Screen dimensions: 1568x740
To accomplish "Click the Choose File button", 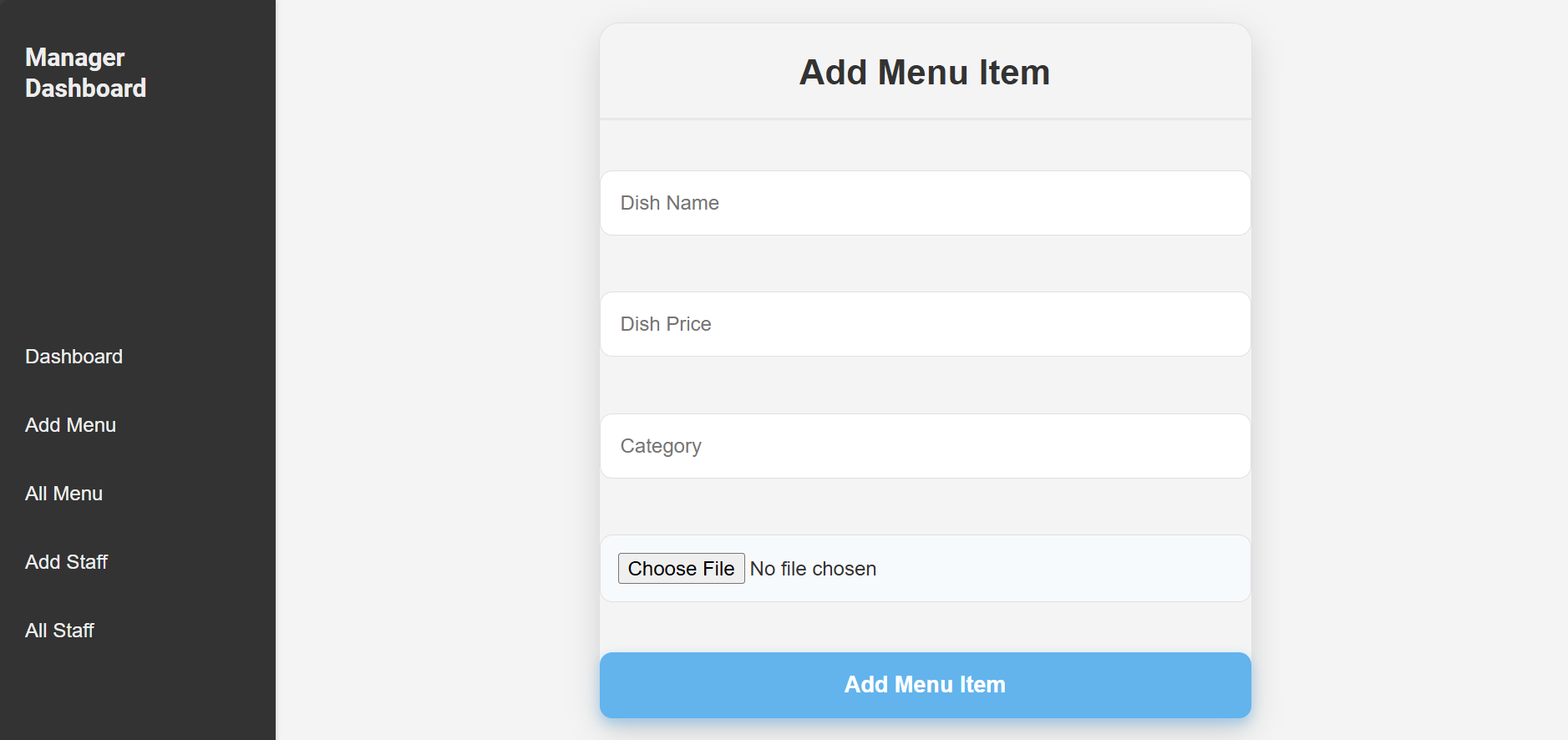I will (x=681, y=569).
